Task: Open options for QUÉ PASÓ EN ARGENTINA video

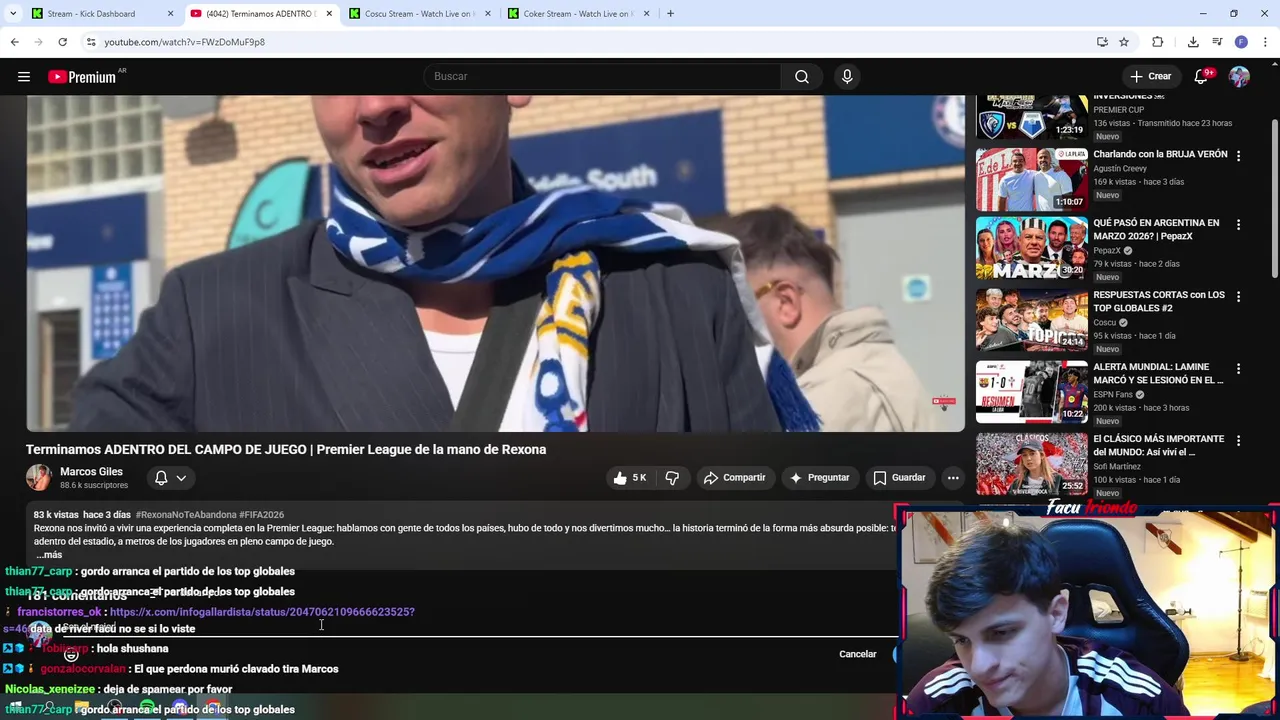Action: [1238, 225]
